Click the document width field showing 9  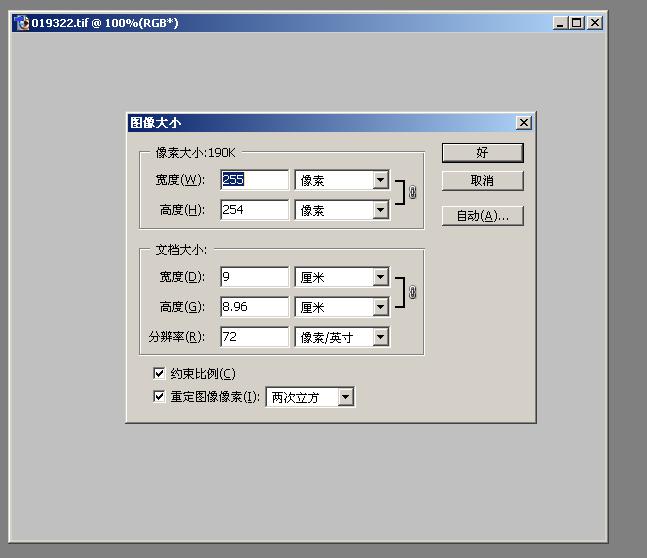(255, 277)
